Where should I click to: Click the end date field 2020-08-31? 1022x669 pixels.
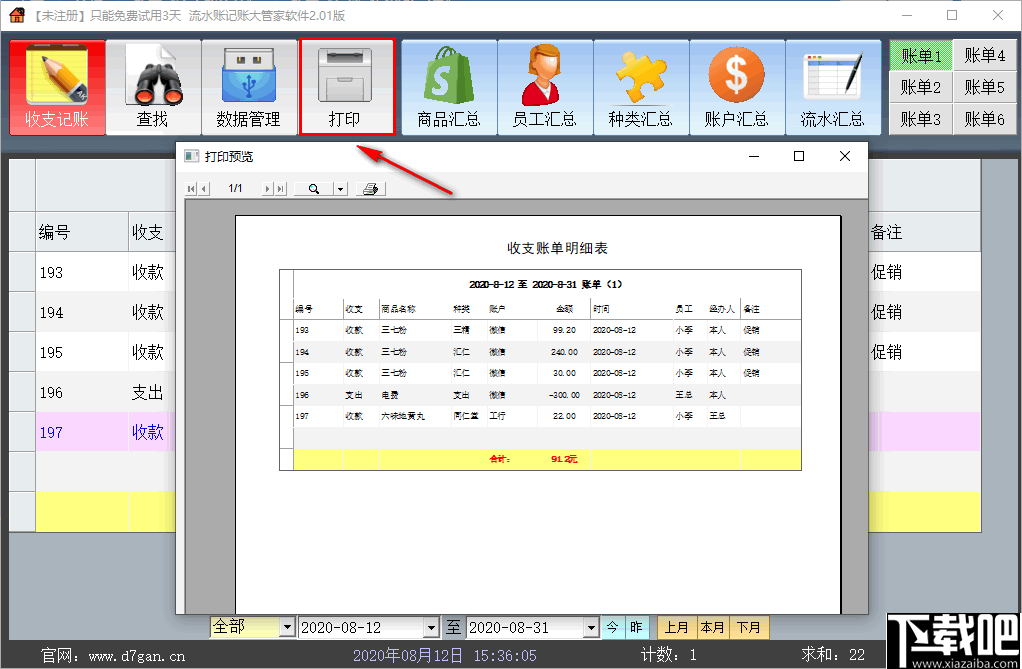[x=525, y=628]
